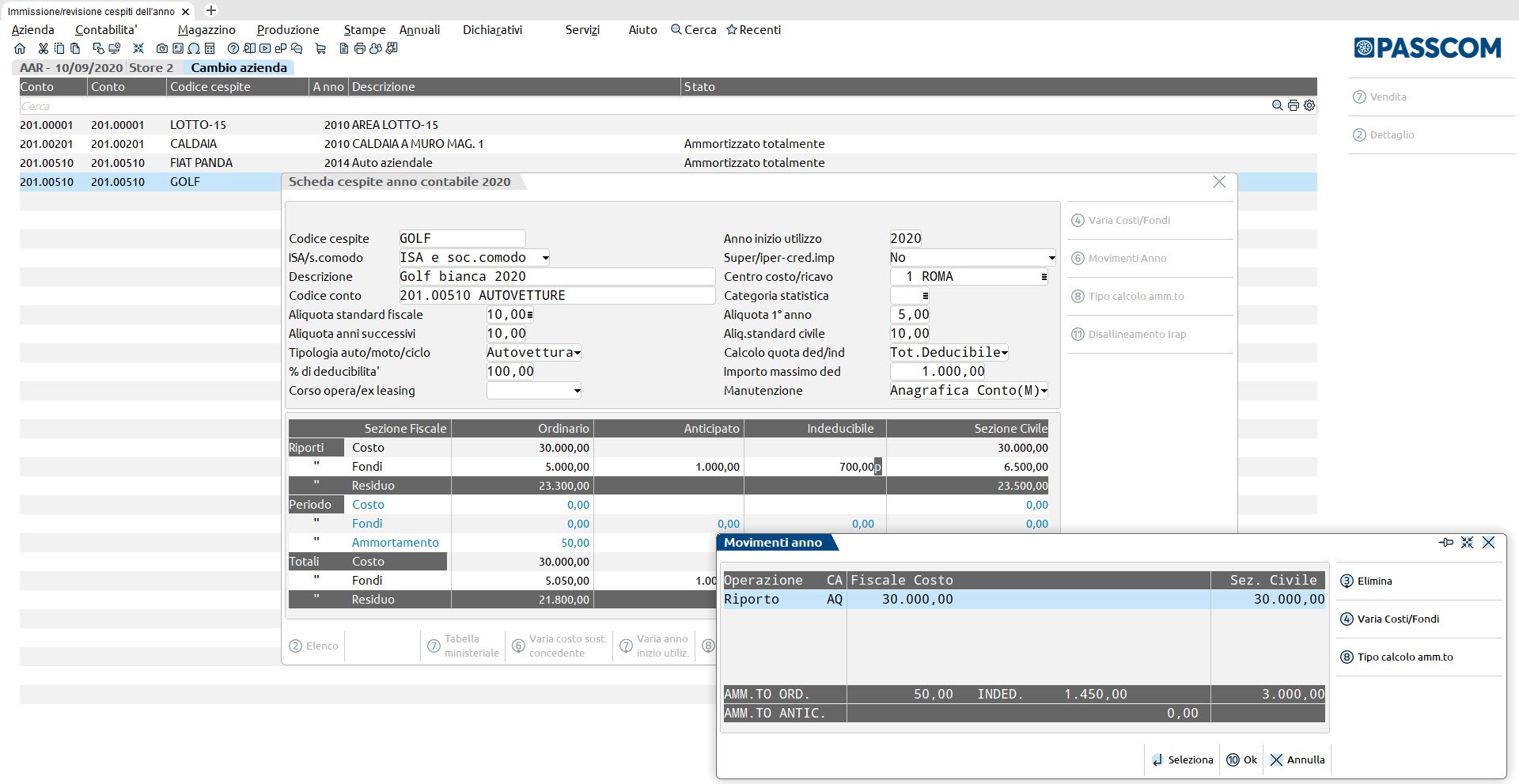Open the Categoria statistica list selector
The image size is (1519, 784).
click(926, 296)
